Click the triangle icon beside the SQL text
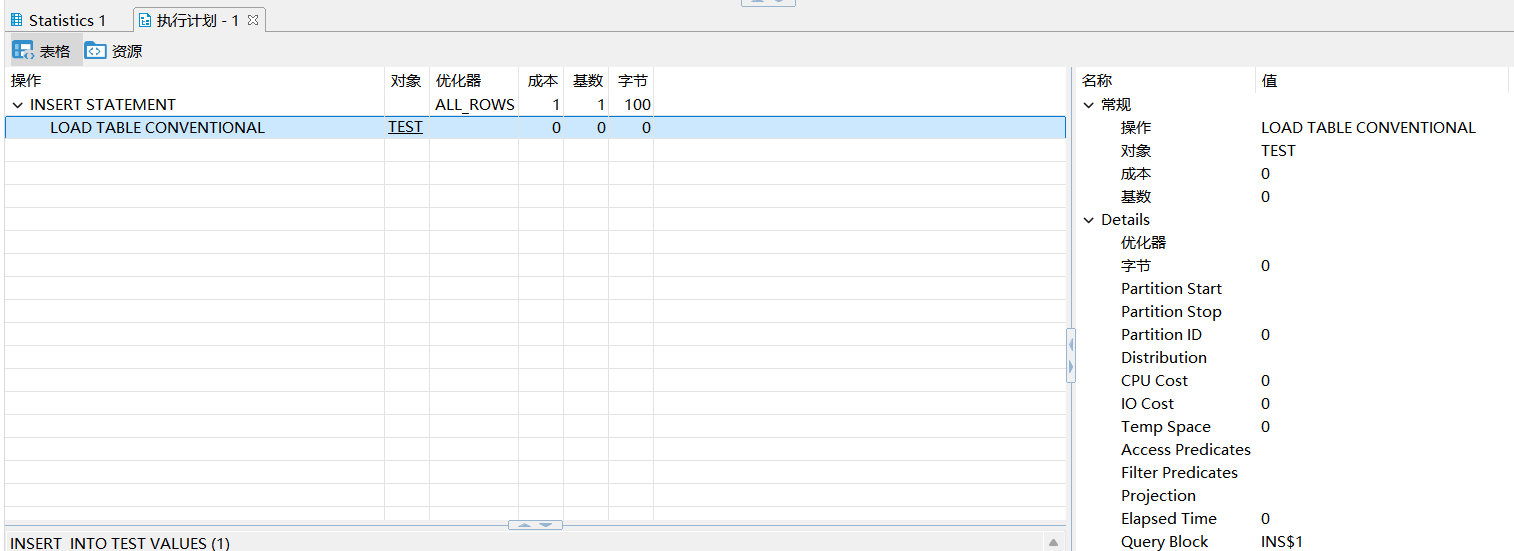Viewport: 1514px width, 551px height. pos(1053,543)
